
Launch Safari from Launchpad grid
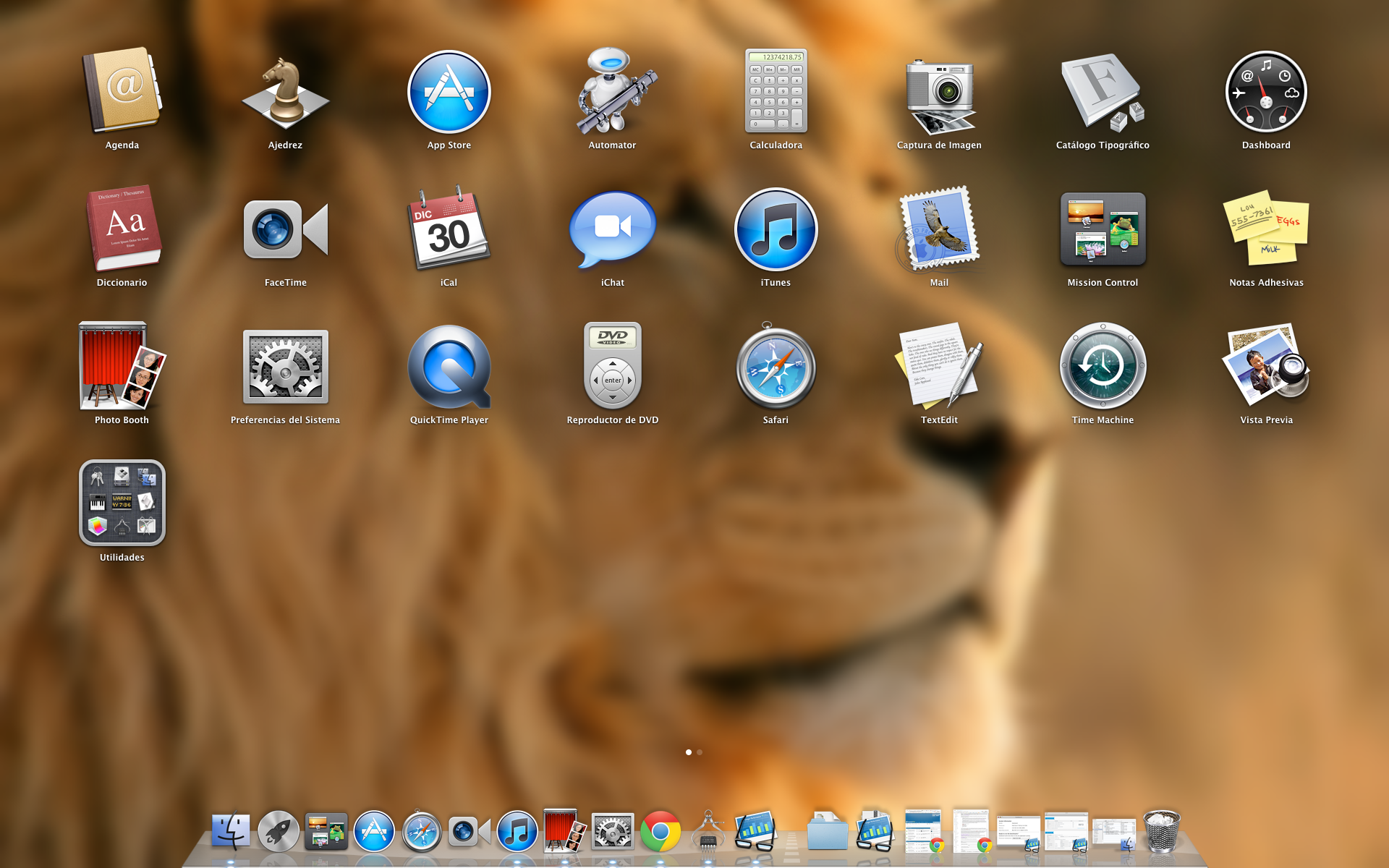[776, 366]
